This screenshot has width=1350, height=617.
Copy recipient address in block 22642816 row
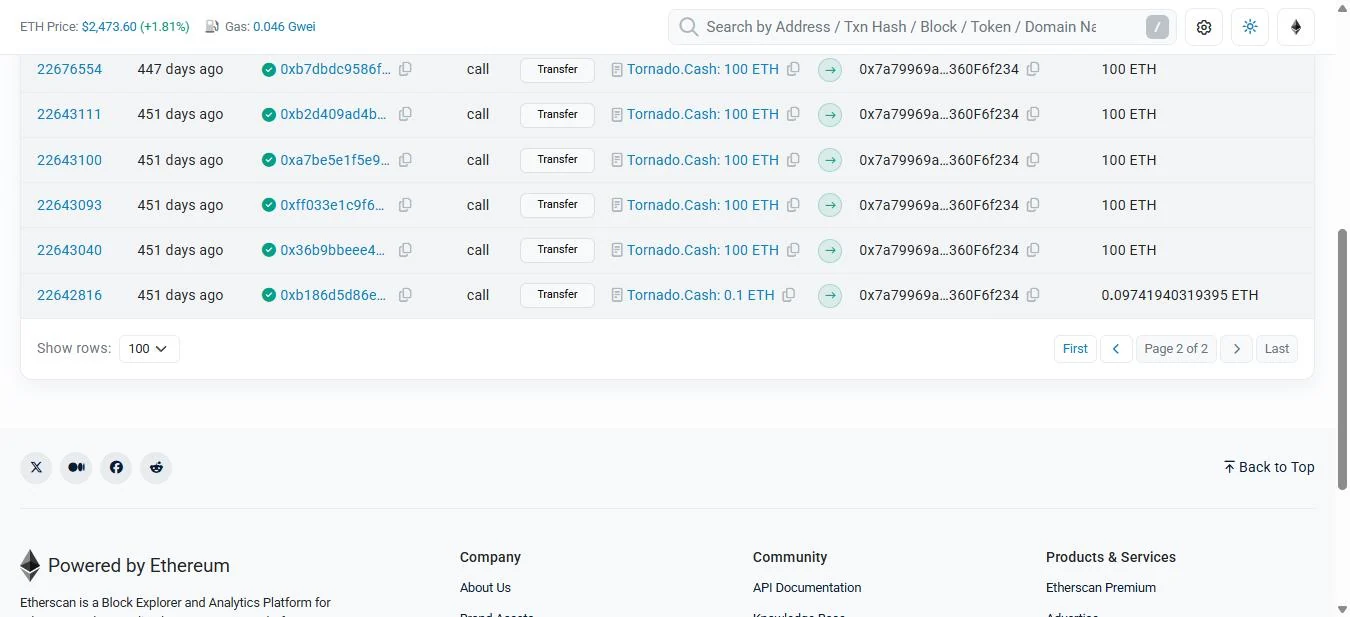click(1033, 295)
